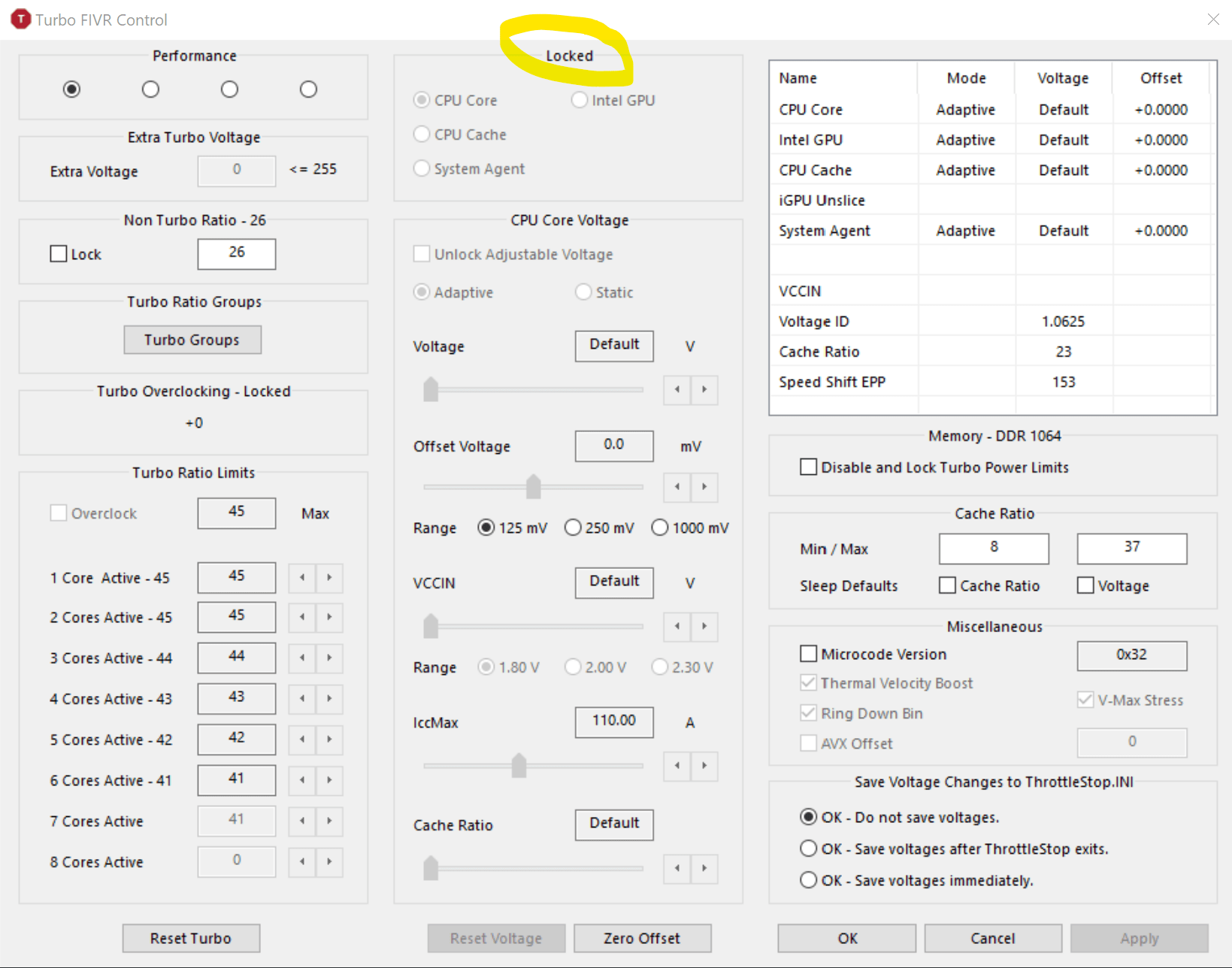
Task: Select Intel GPU row in voltage table
Action: click(x=991, y=140)
